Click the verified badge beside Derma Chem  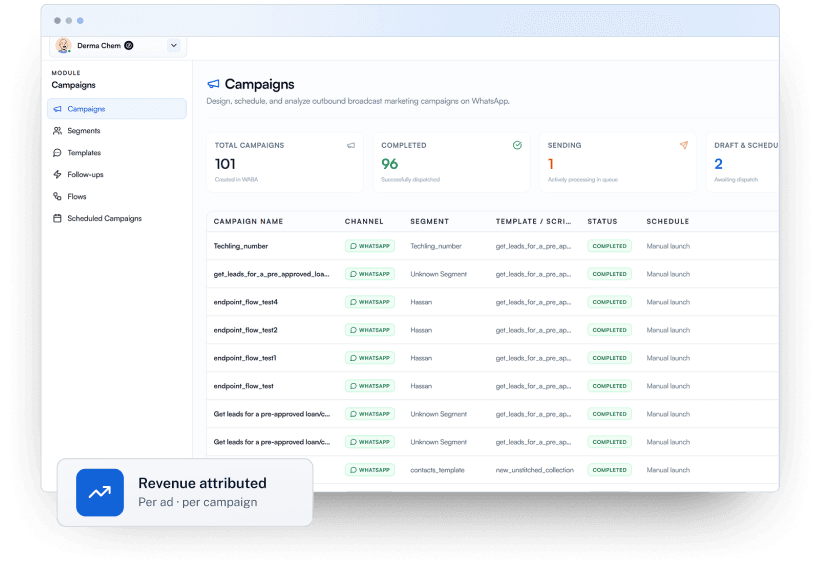coord(129,46)
